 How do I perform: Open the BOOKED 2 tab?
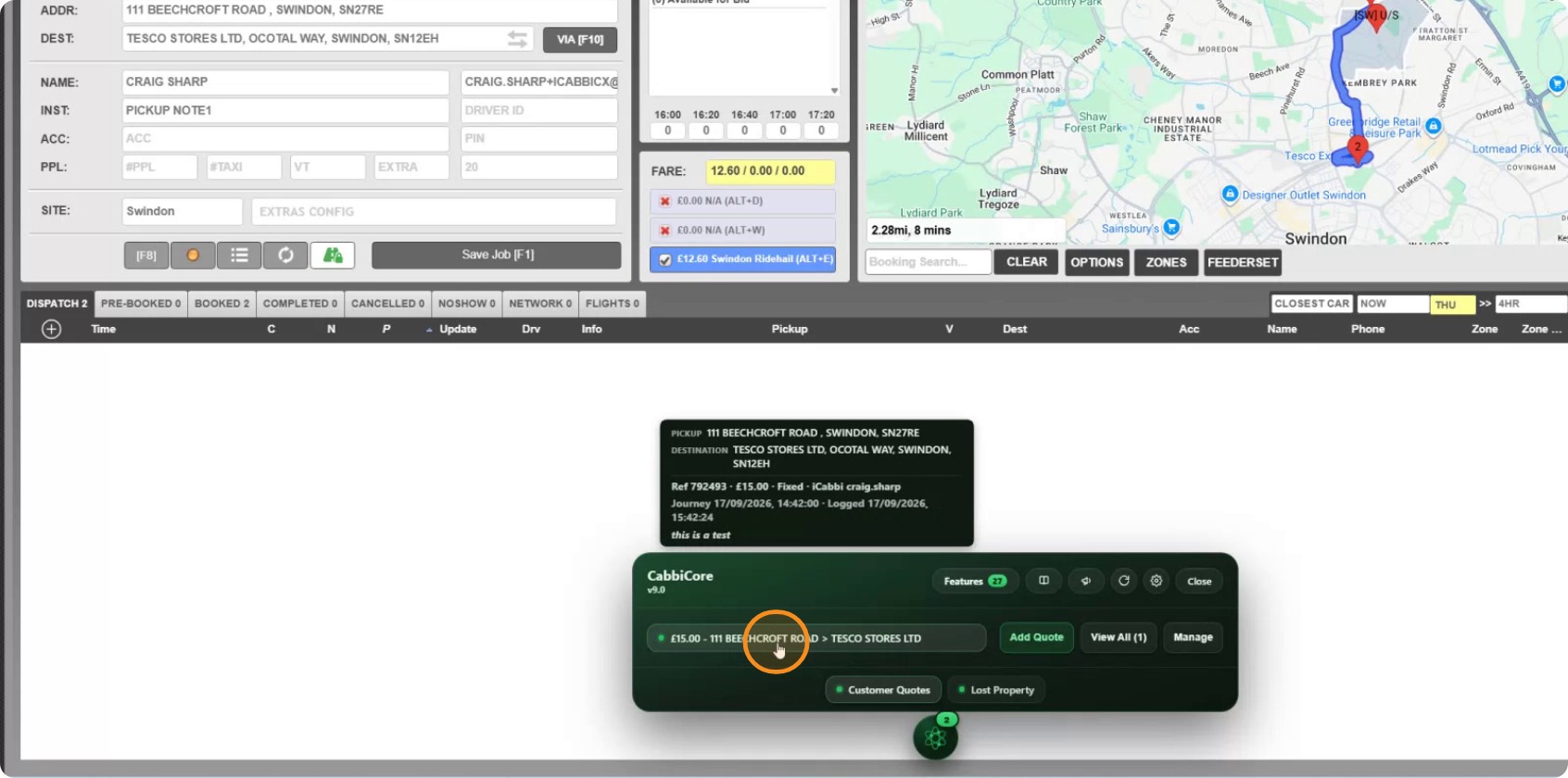(222, 304)
